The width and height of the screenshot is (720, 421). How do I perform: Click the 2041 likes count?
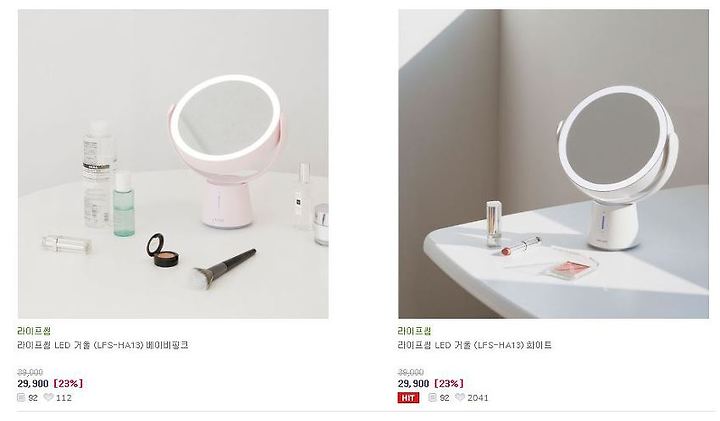[478, 398]
